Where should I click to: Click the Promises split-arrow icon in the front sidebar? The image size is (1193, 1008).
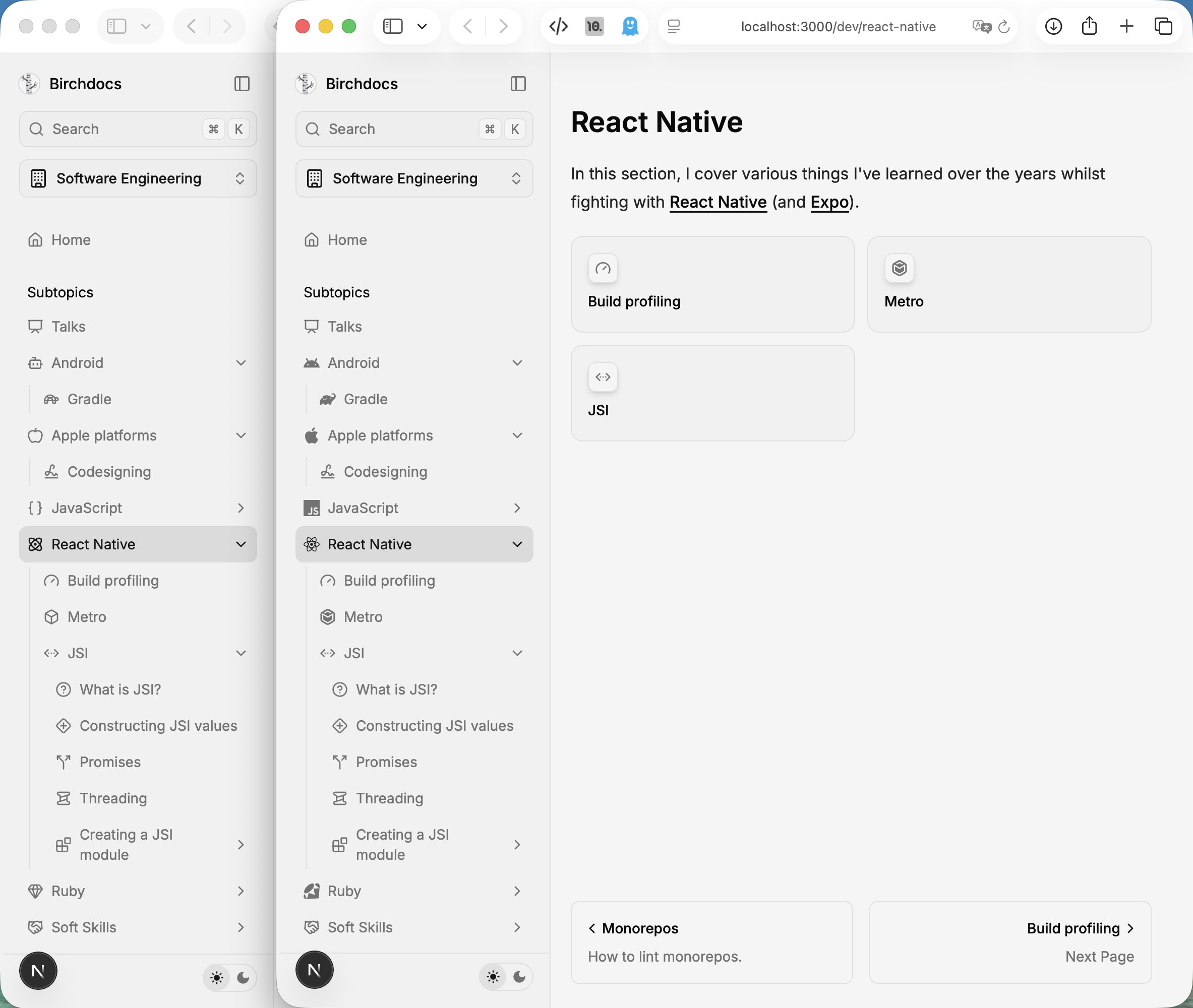[x=340, y=762]
